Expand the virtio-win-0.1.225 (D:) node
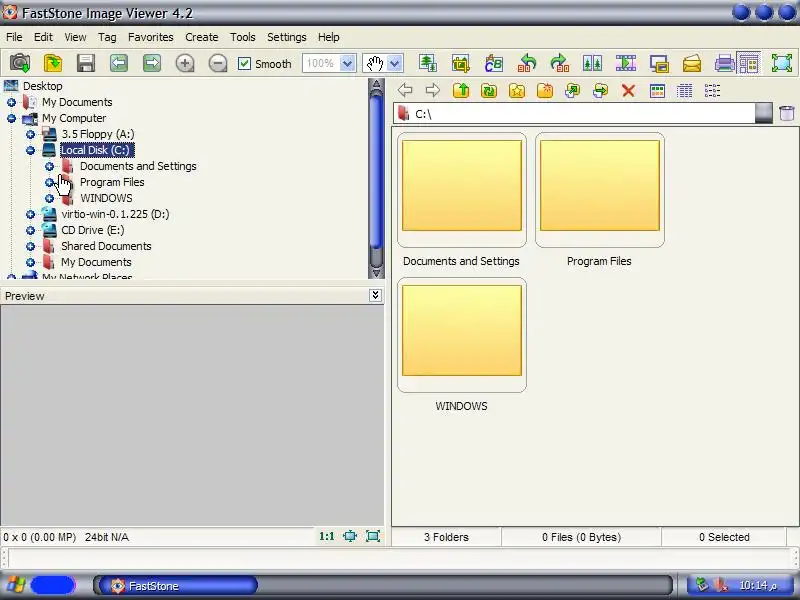800x600 pixels. (x=30, y=214)
